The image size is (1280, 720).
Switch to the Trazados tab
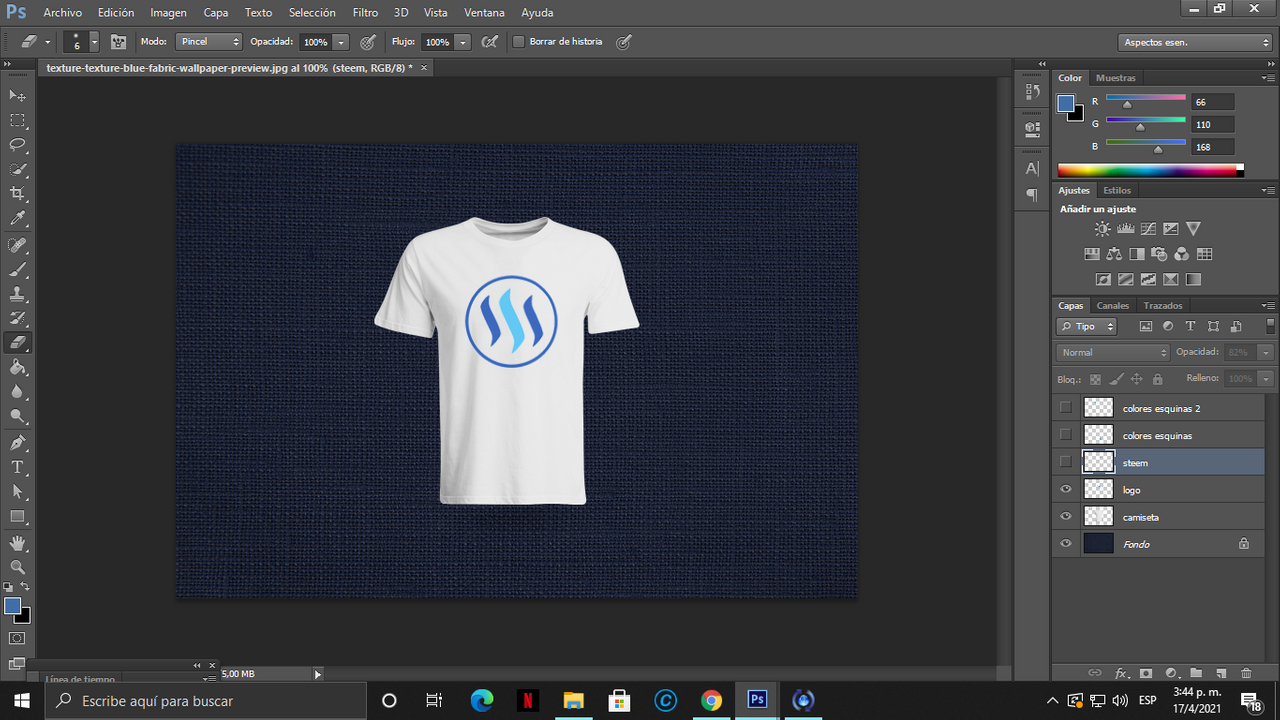point(1163,305)
